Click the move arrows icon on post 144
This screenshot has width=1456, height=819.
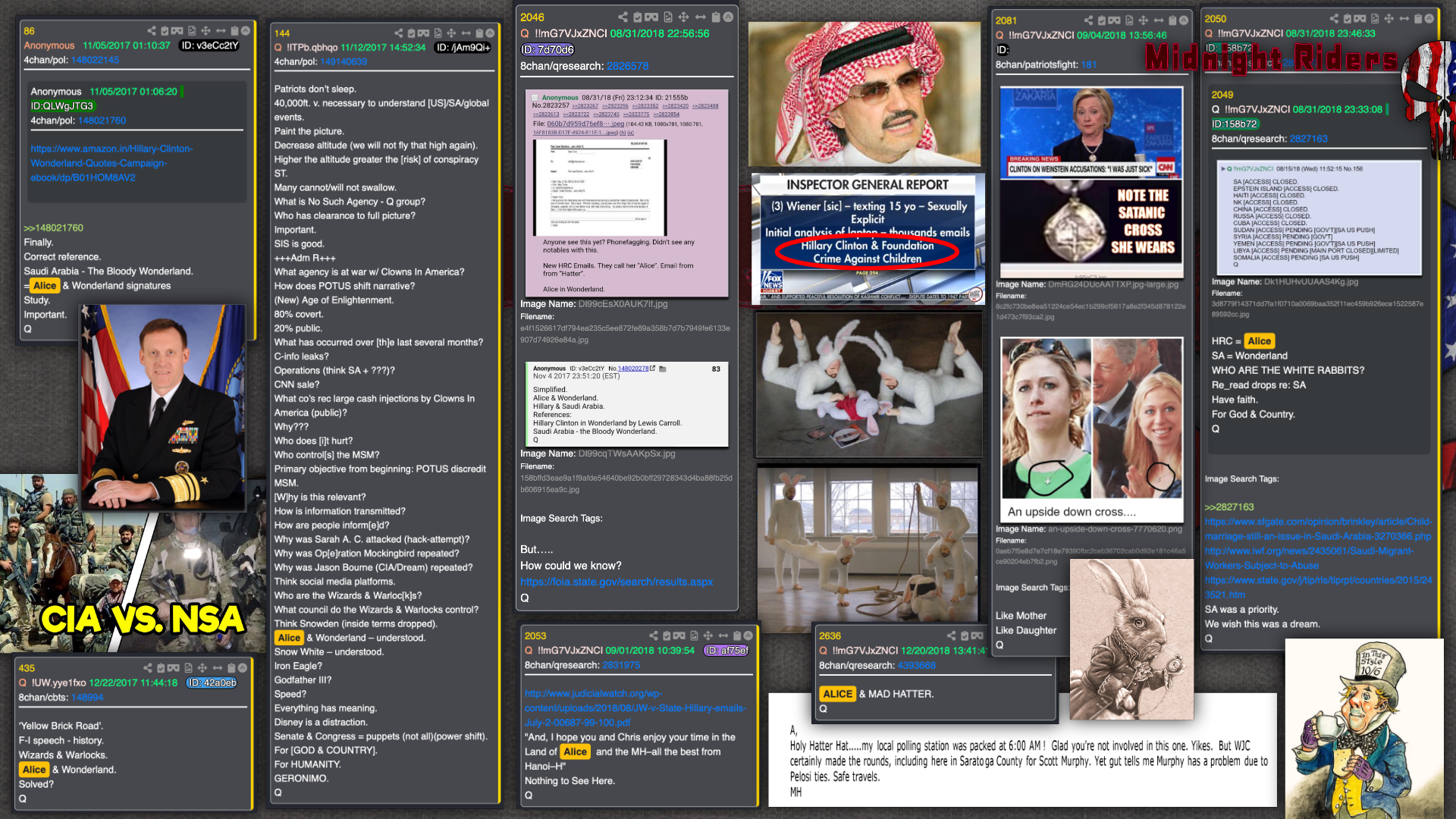(451, 33)
